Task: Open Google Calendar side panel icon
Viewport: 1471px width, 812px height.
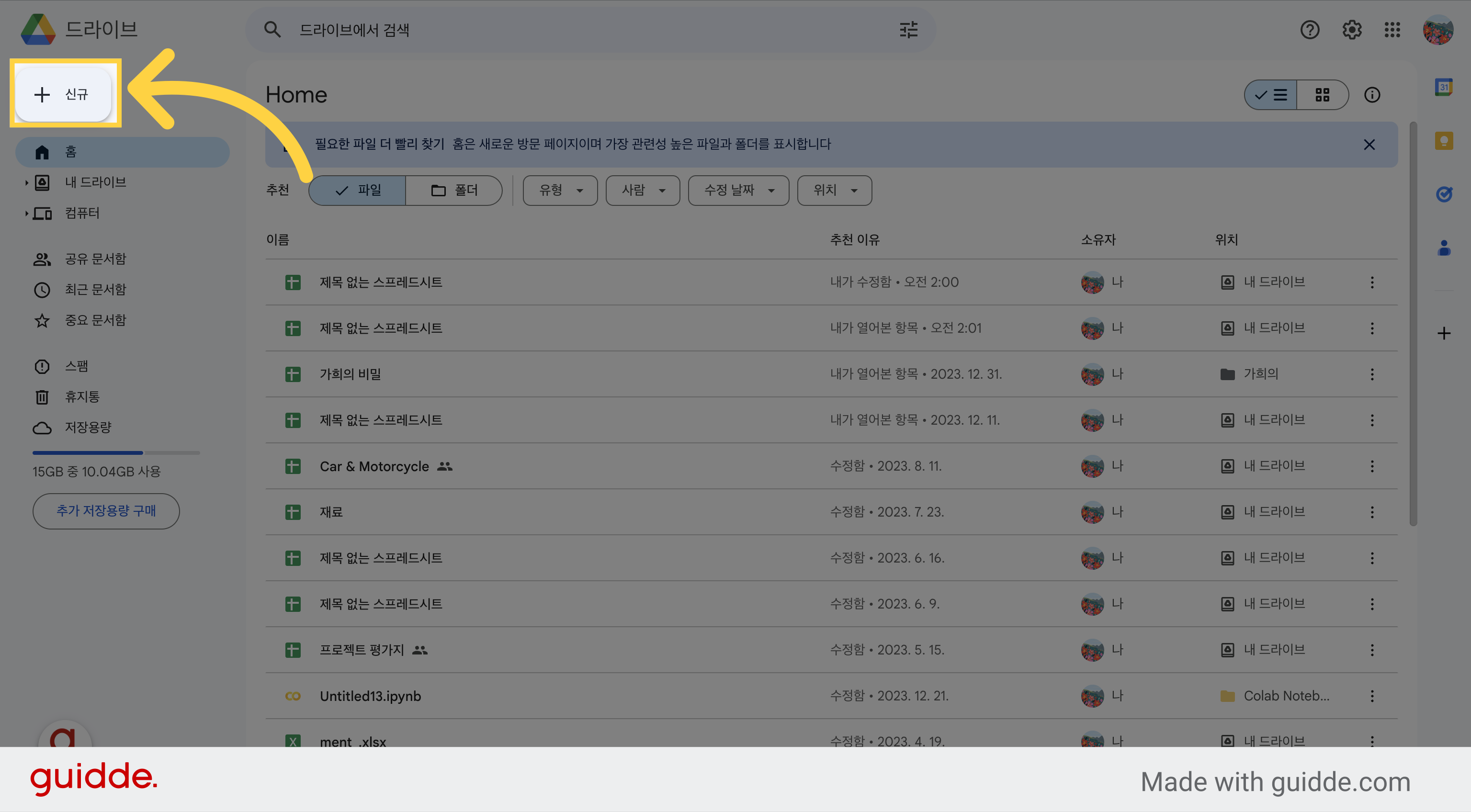Action: point(1444,87)
